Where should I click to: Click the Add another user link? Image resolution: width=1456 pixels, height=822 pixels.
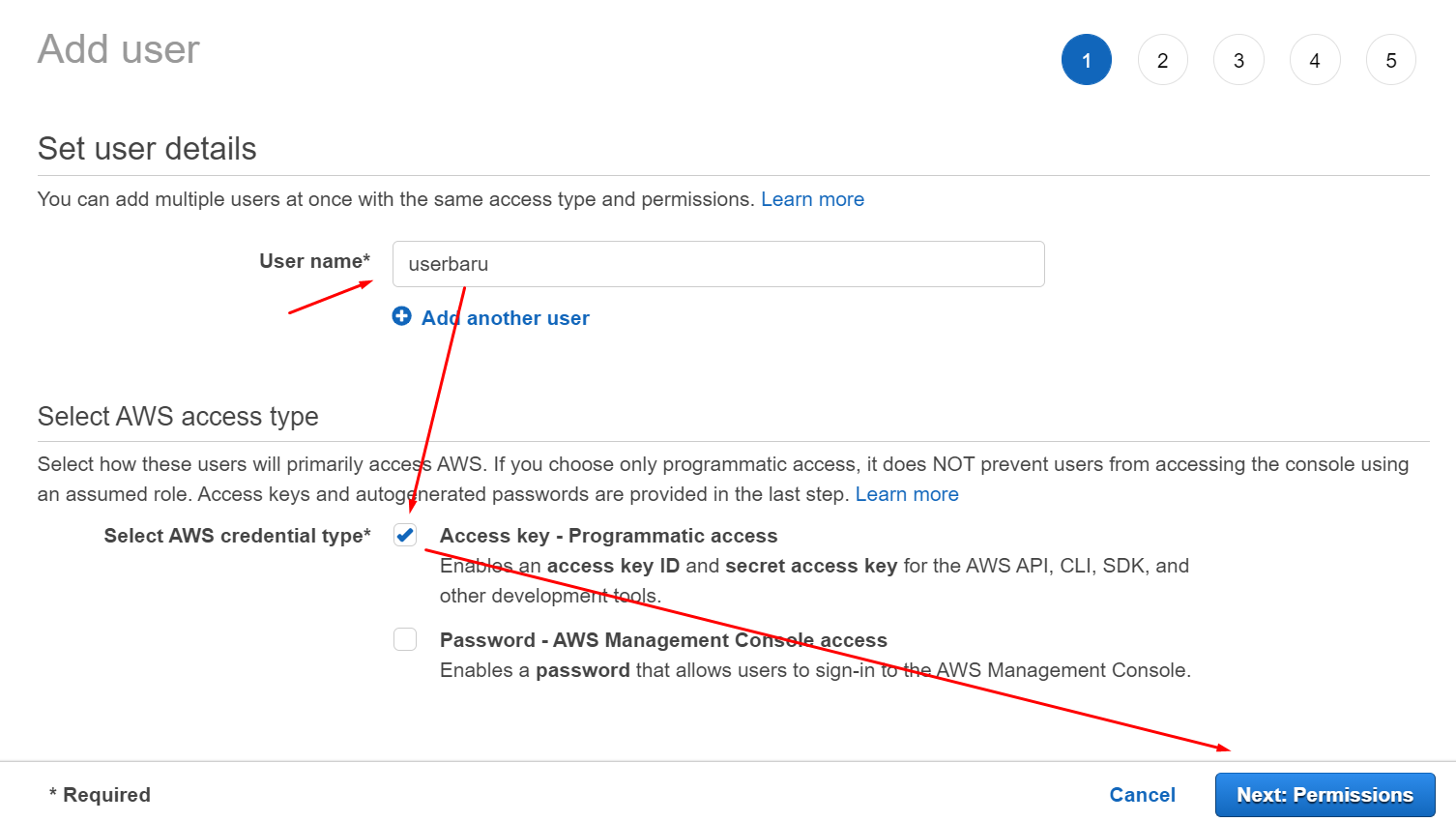505,318
